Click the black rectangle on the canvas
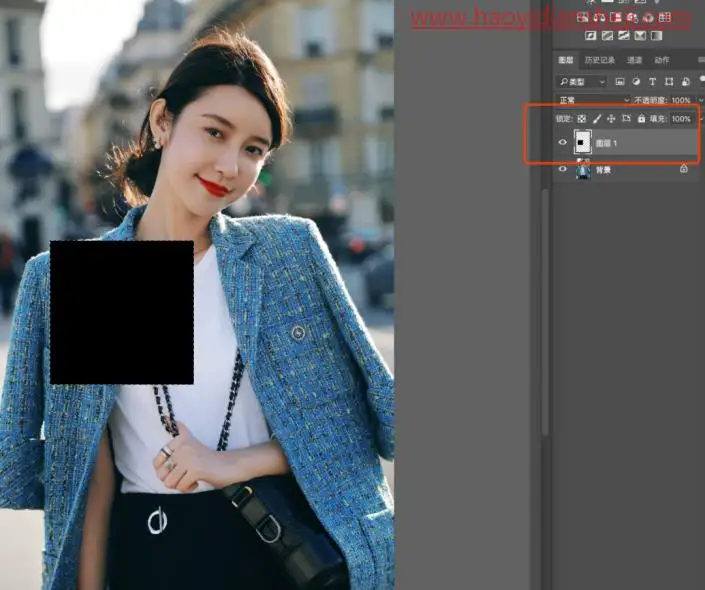 click(x=122, y=313)
